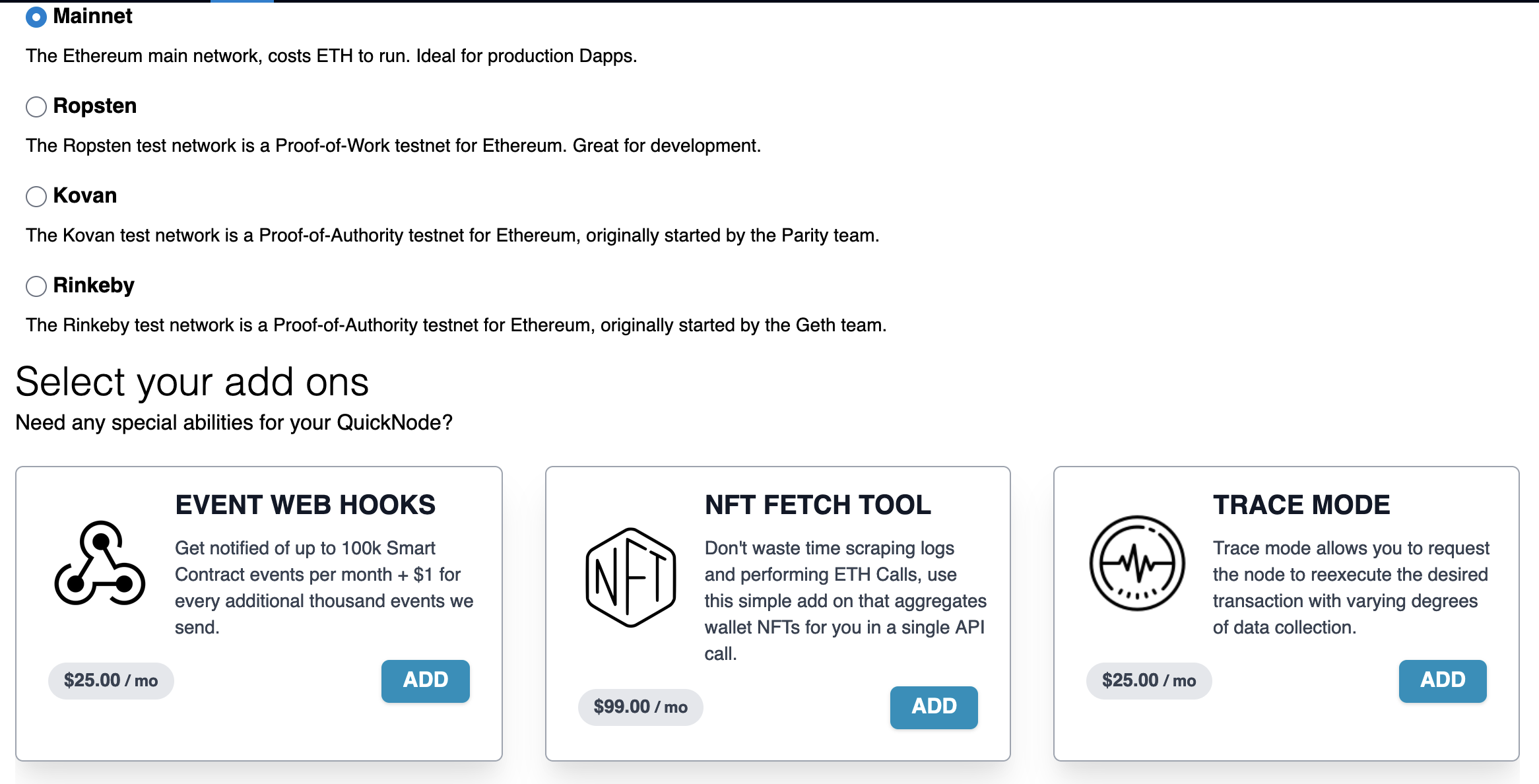Select the Ropsten network option
The image size is (1539, 784).
tap(36, 106)
